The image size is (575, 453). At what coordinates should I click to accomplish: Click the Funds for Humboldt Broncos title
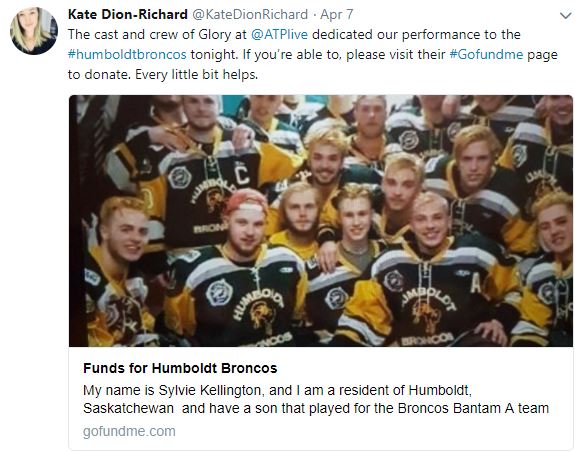180,368
